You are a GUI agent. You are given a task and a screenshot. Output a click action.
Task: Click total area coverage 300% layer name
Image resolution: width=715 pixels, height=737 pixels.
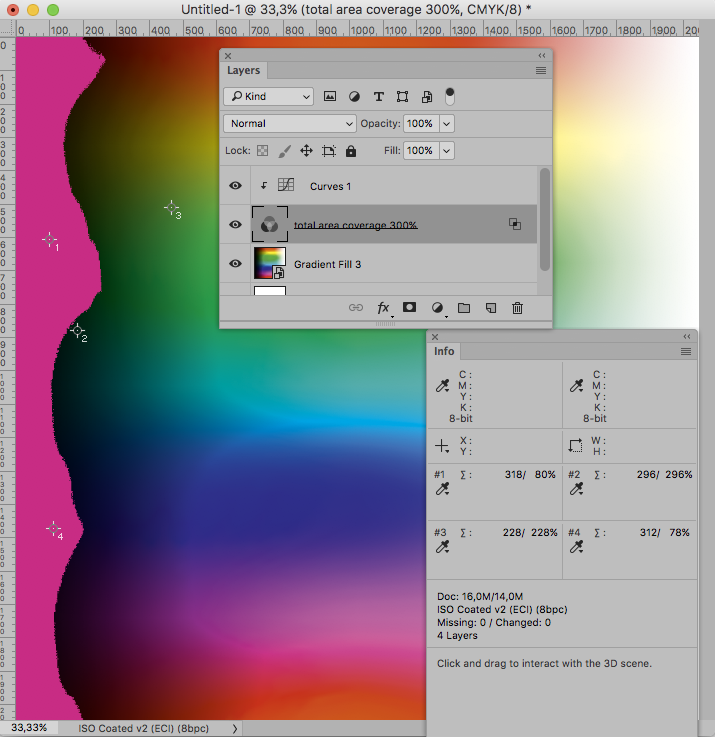(x=355, y=225)
